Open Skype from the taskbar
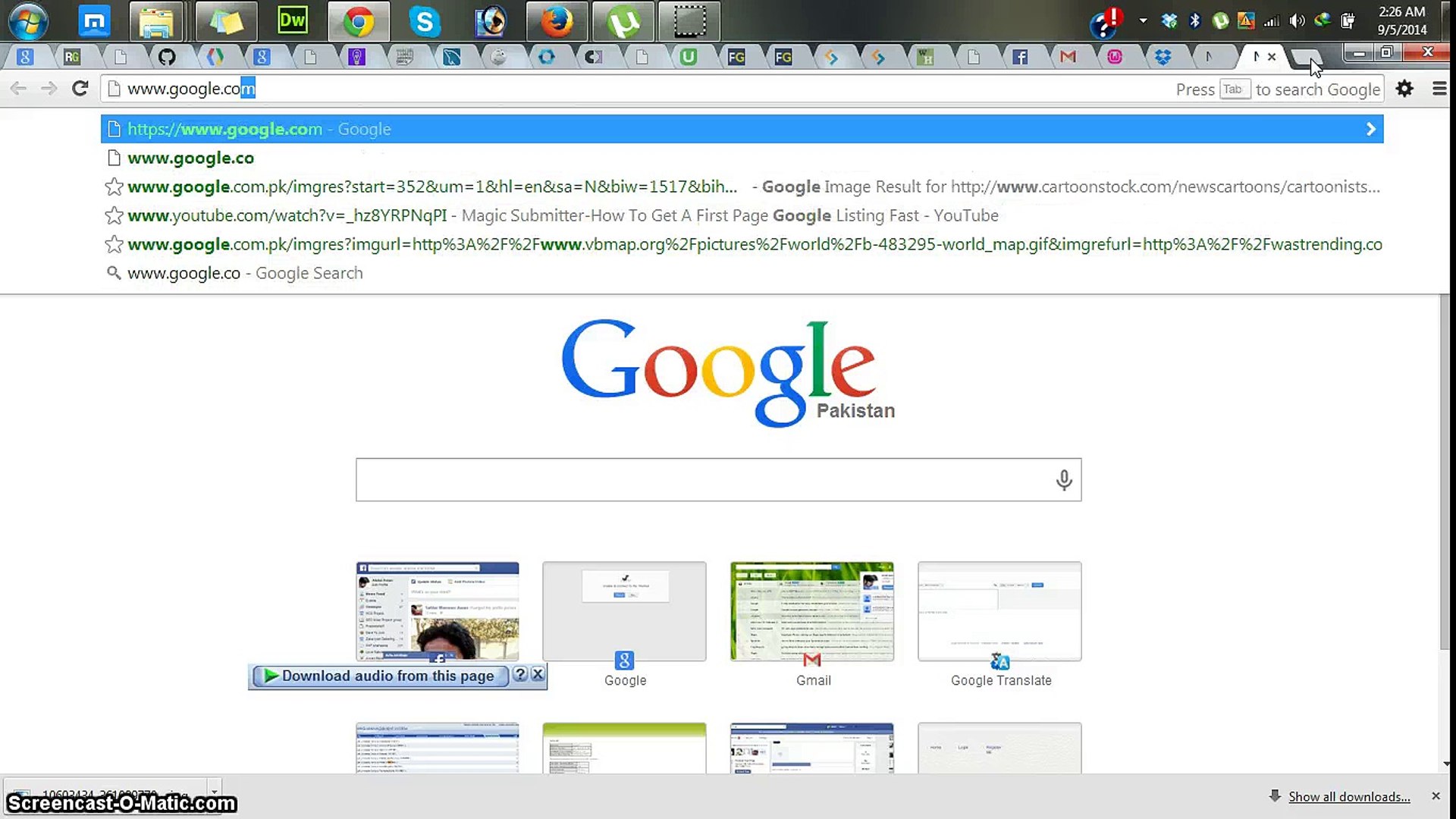 click(425, 21)
